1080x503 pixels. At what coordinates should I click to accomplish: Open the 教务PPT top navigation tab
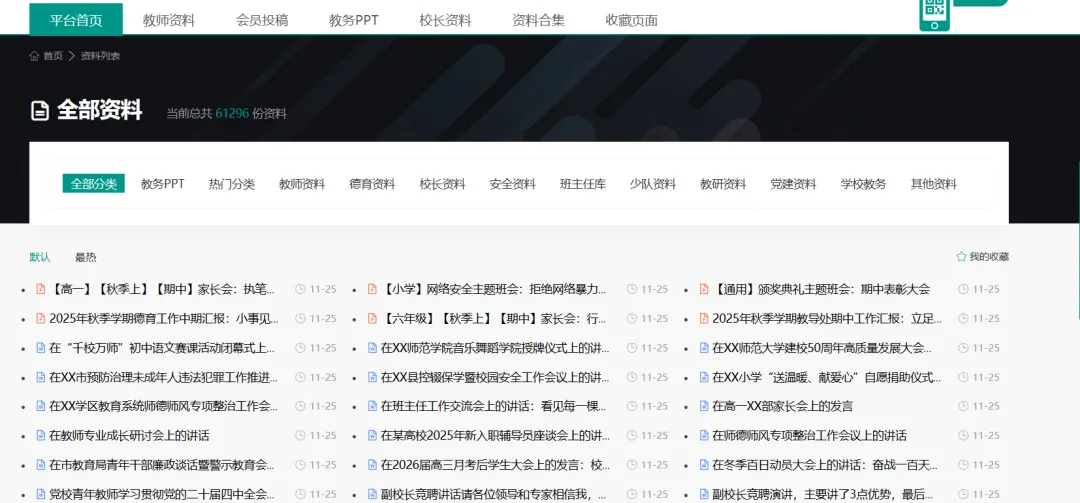pyautogui.click(x=353, y=20)
